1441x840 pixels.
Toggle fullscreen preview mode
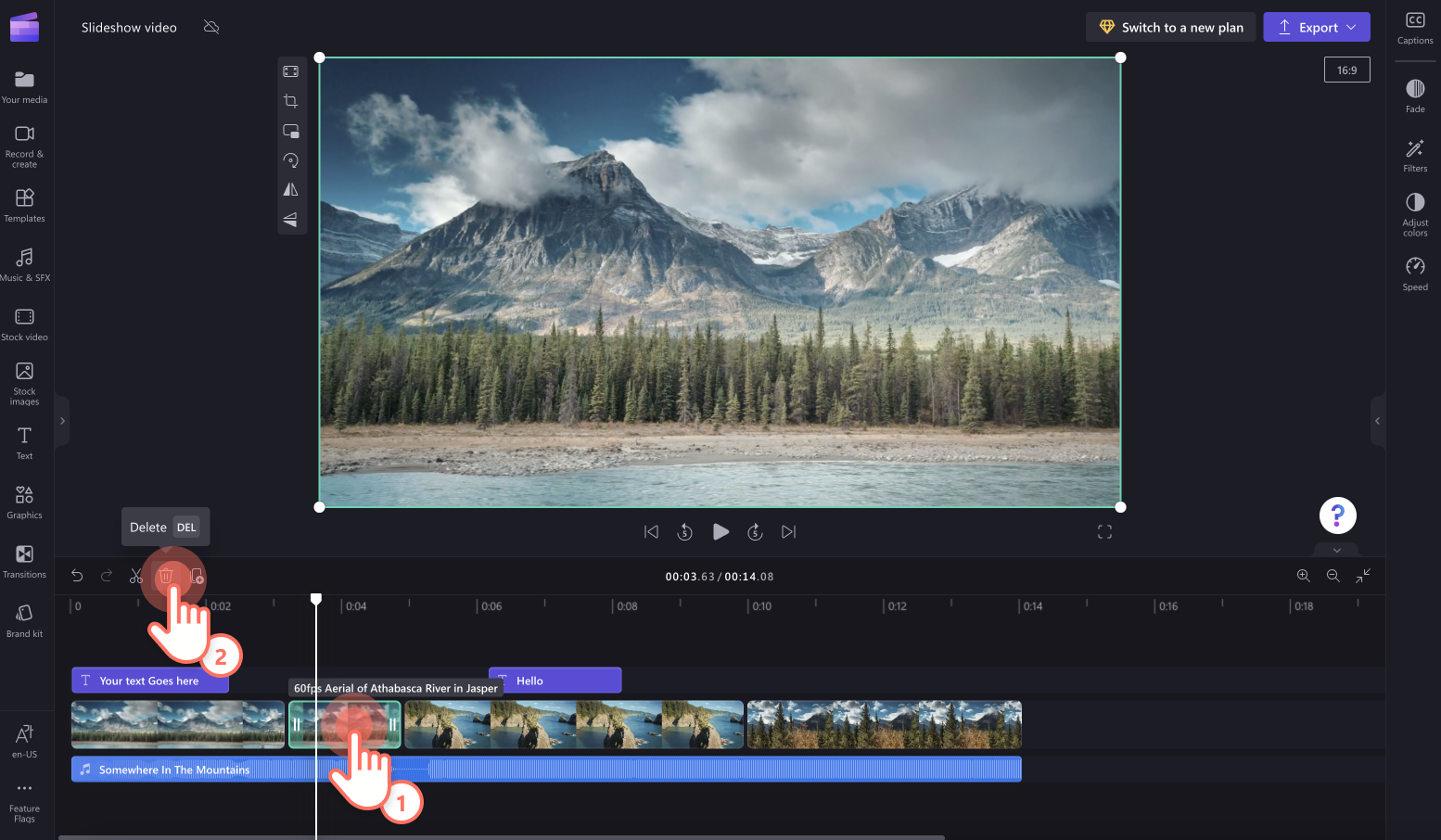(1104, 531)
